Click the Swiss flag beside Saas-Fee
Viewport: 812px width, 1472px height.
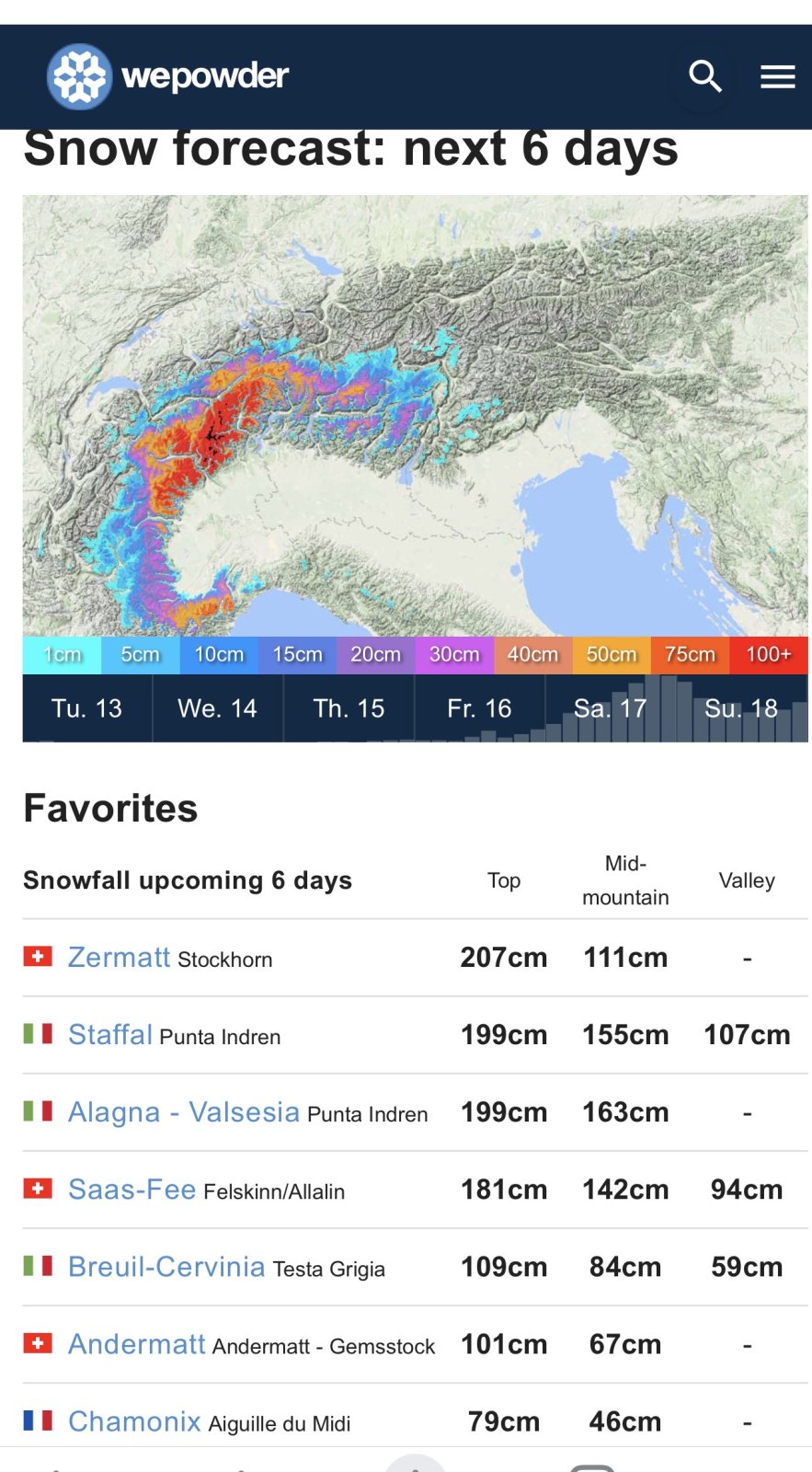38,1189
